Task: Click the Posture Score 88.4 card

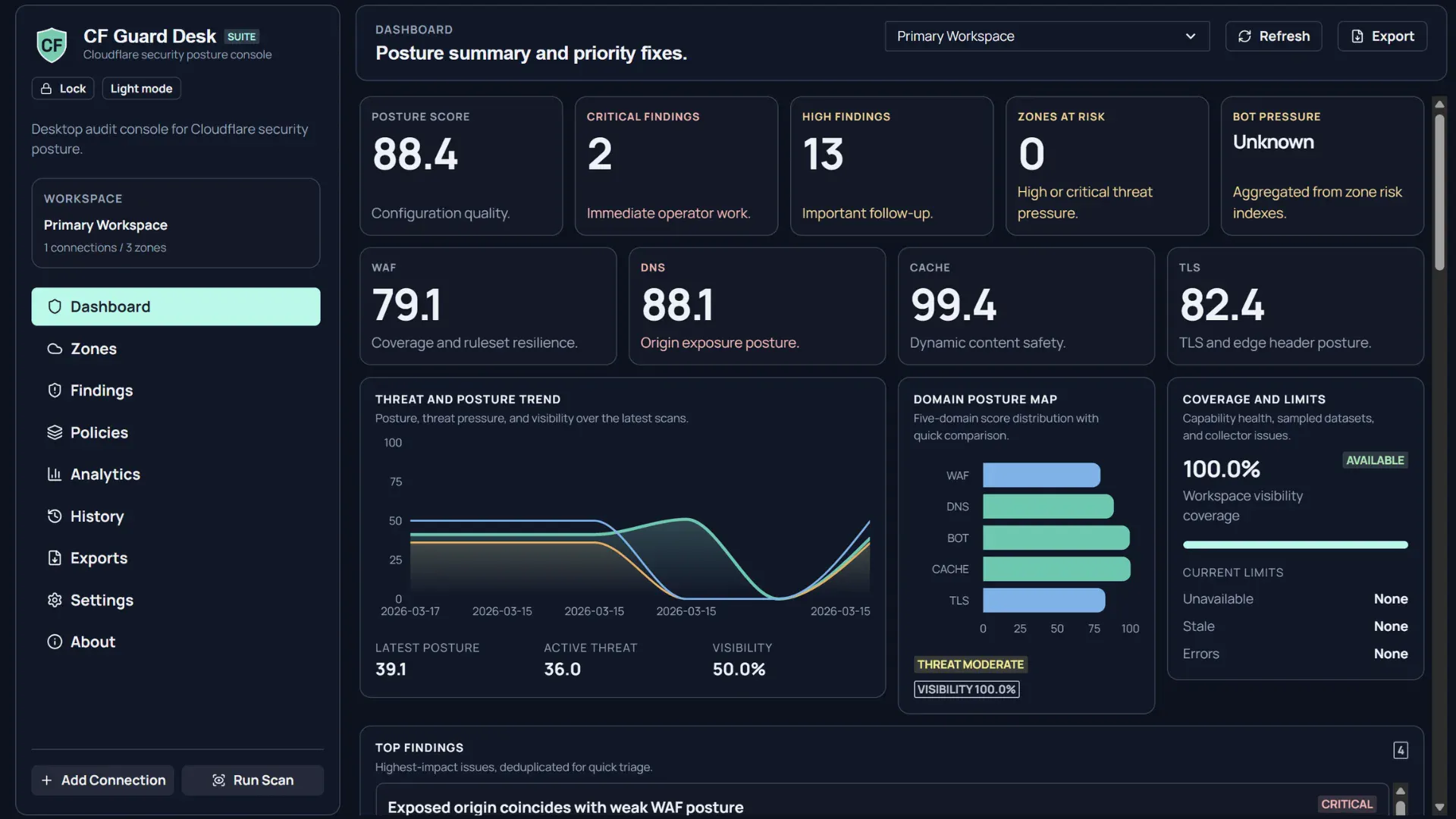Action: [x=461, y=166]
